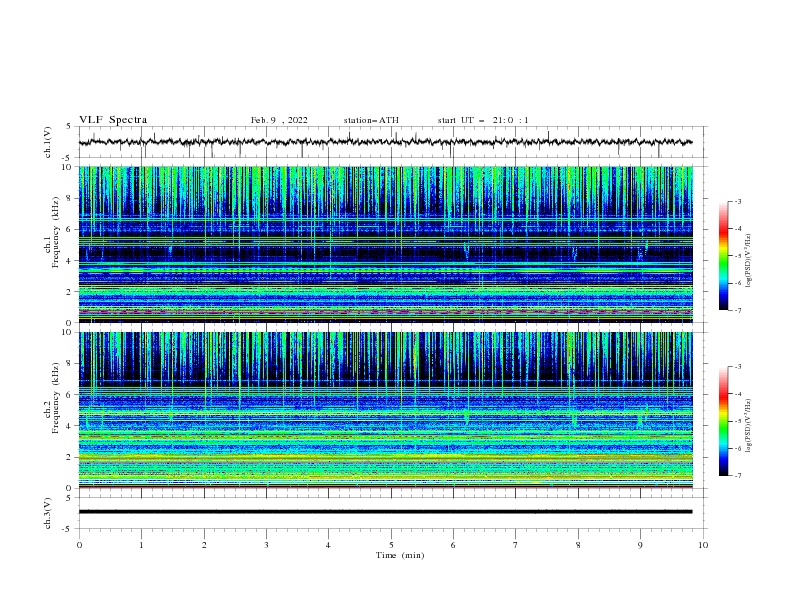Select the "start UT = 21:0 :1" text
The height and width of the screenshot is (612, 792).
pos(483,120)
